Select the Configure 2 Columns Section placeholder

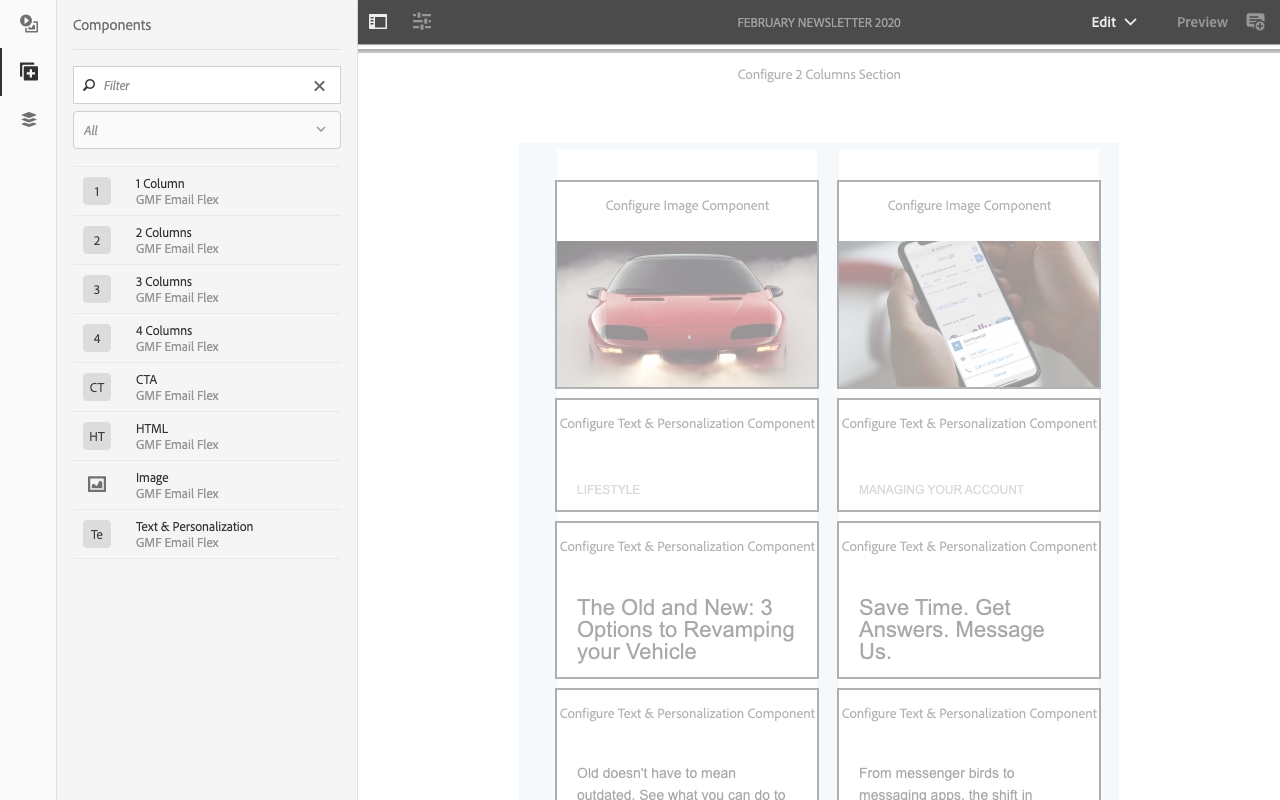coord(819,74)
